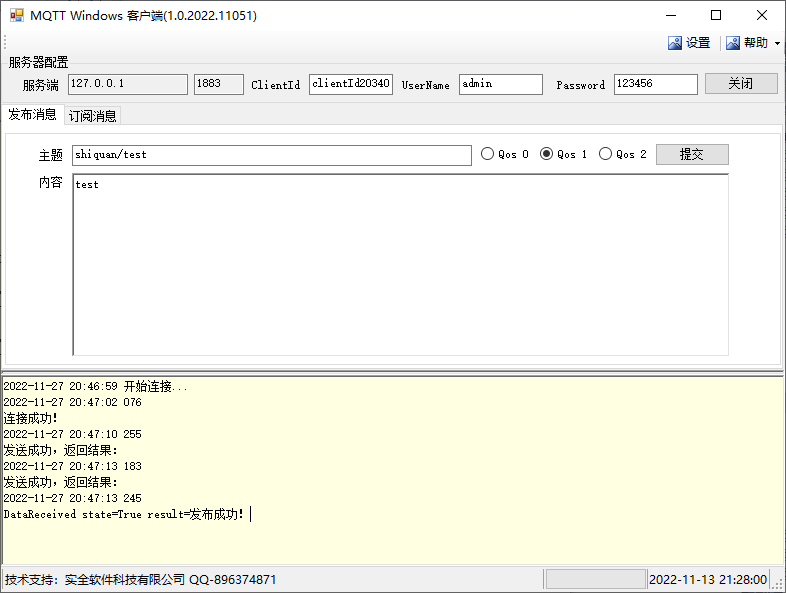Click the Password label

pyautogui.click(x=580, y=85)
